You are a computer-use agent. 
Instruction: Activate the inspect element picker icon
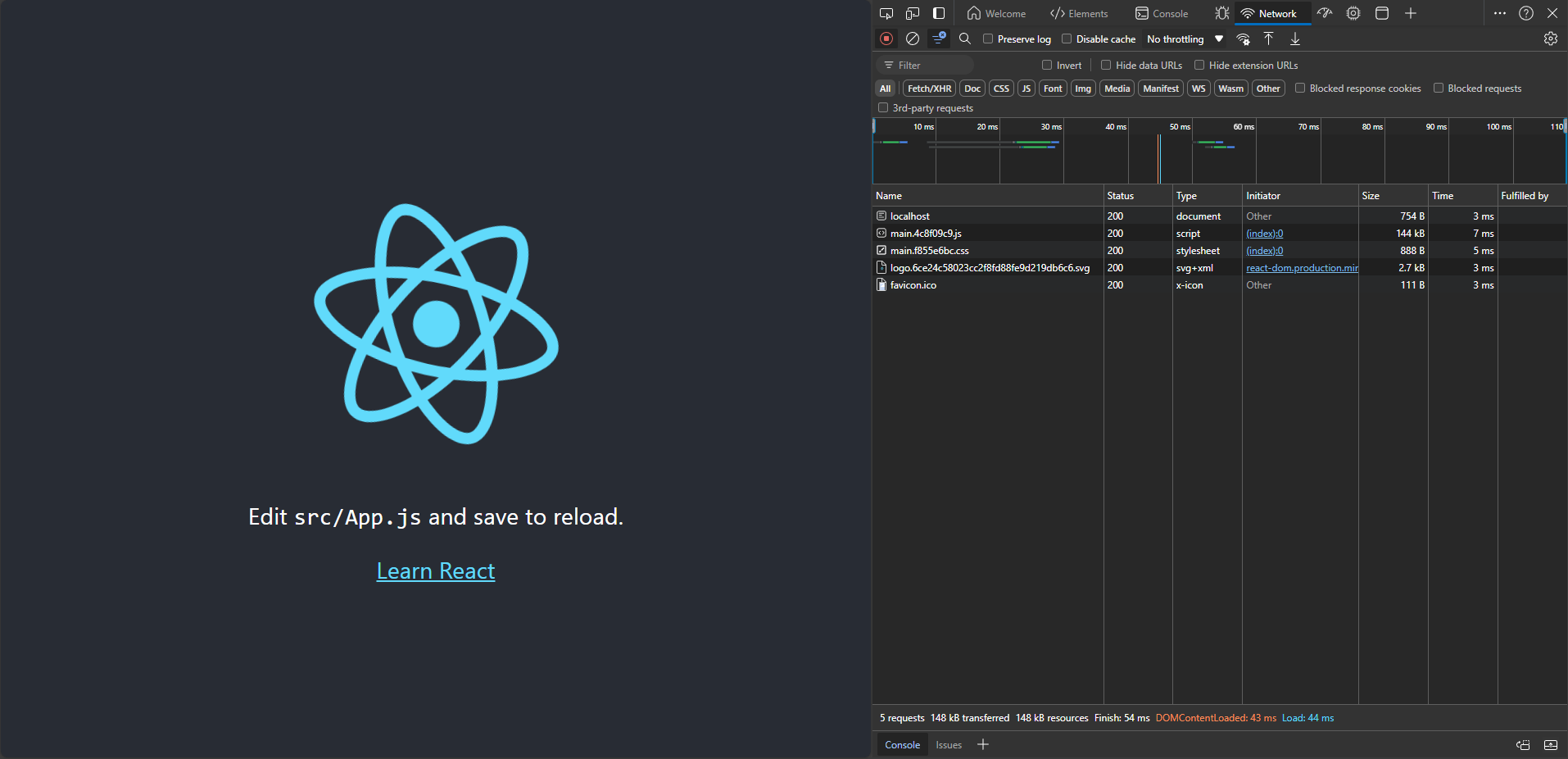pos(886,13)
